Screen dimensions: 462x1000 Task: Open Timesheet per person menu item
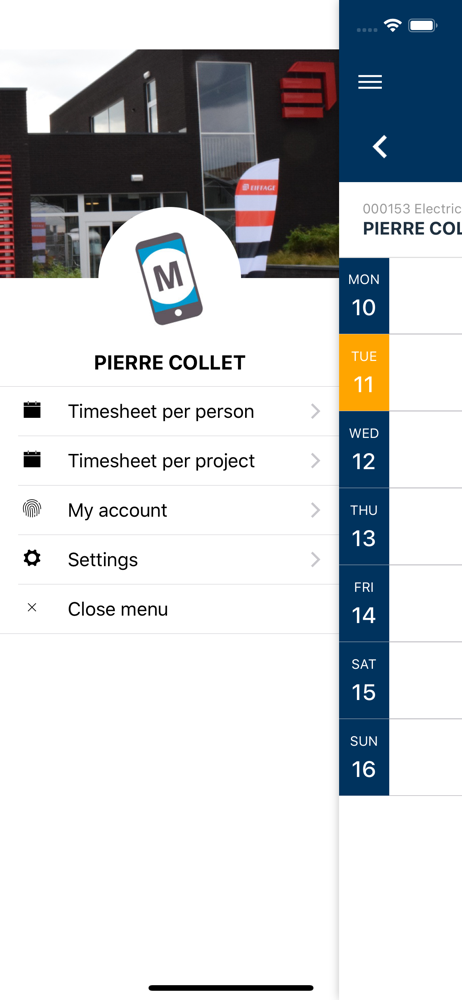169,411
